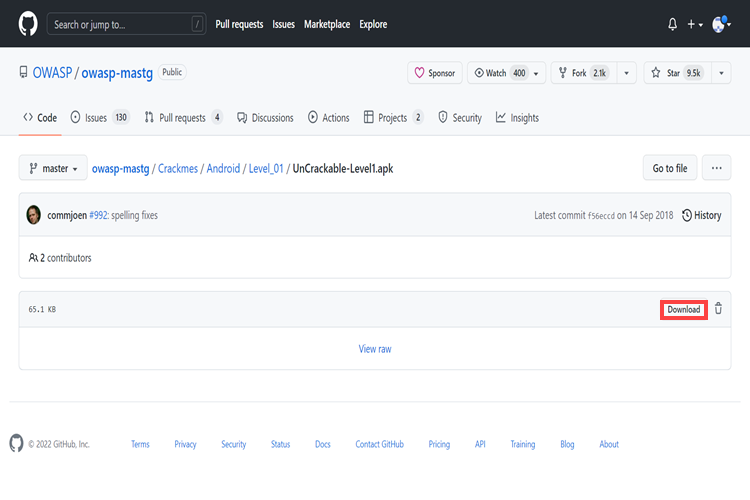Open the owasp-mastg repository link
Viewport: 750px width, 500px height.
117,73
